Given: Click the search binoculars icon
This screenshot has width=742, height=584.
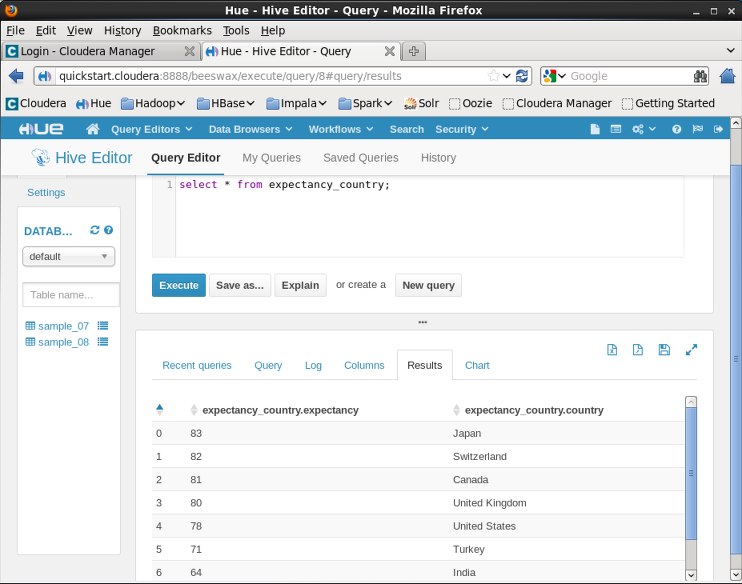Looking at the screenshot, I should pyautogui.click(x=700, y=76).
